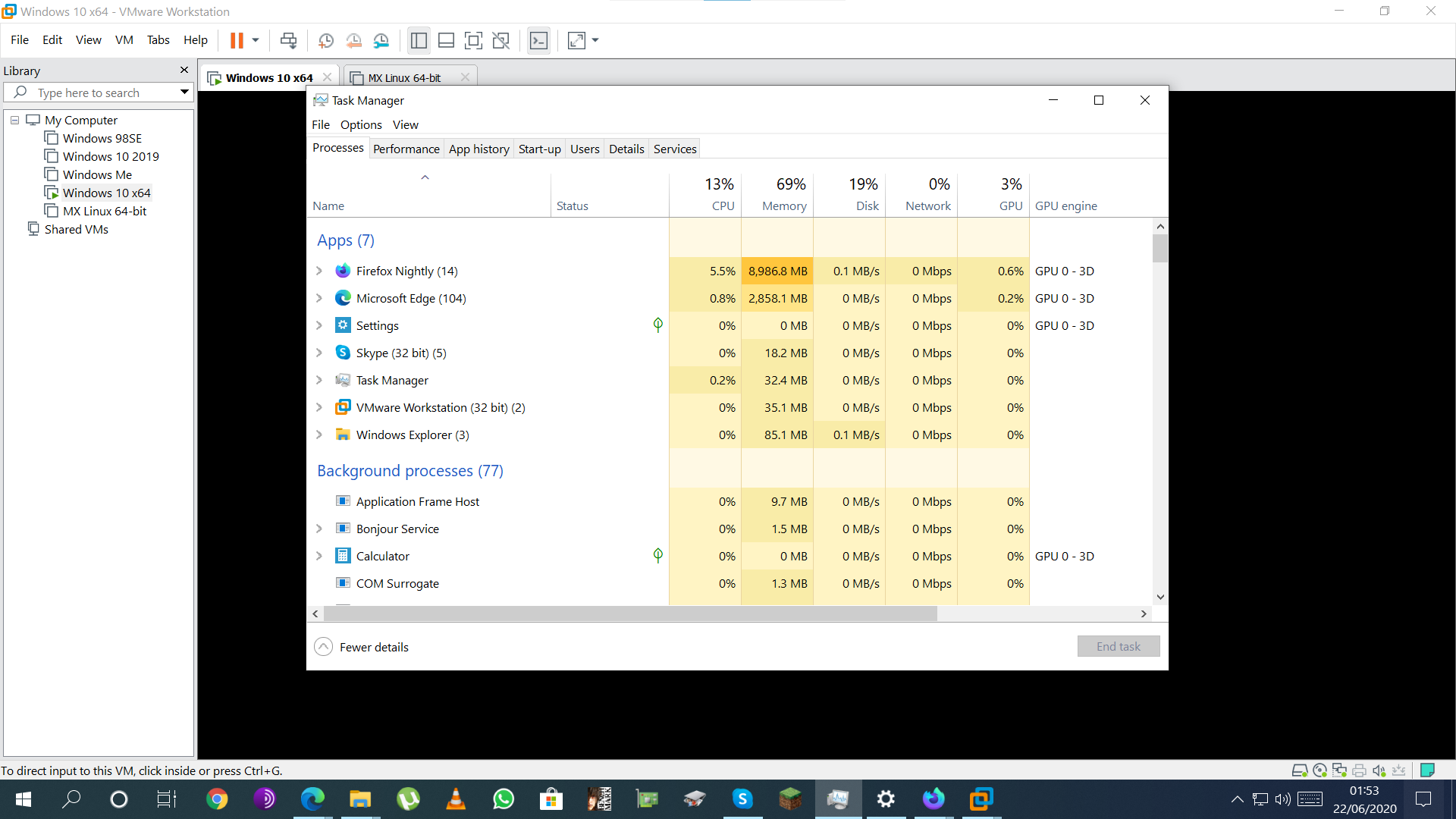Click the VMware power controls icon
This screenshot has width=1456, height=819.
click(x=244, y=40)
